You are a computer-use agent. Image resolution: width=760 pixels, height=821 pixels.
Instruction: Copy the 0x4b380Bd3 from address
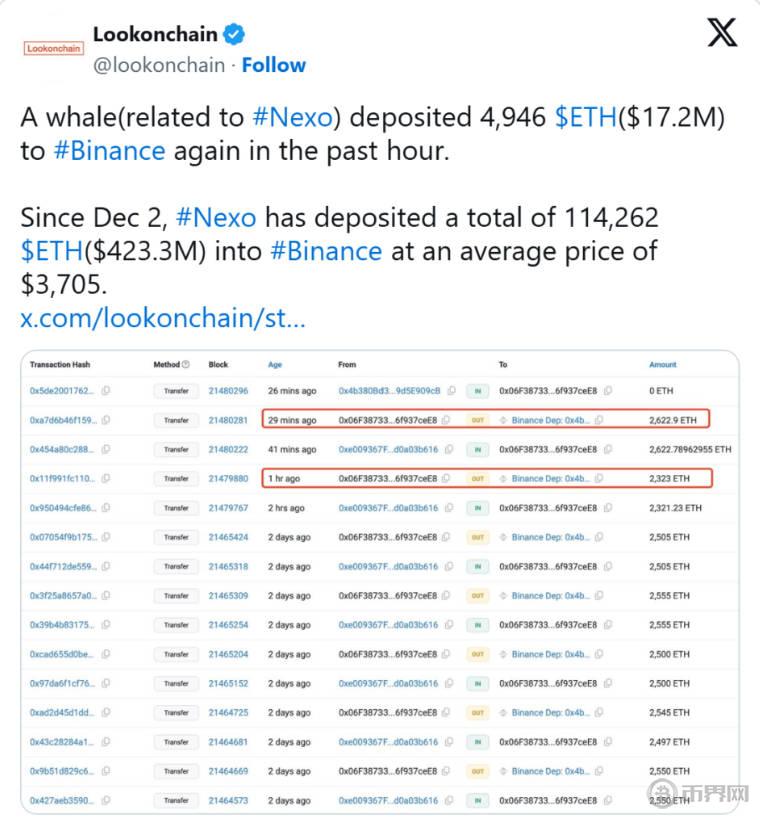click(452, 391)
